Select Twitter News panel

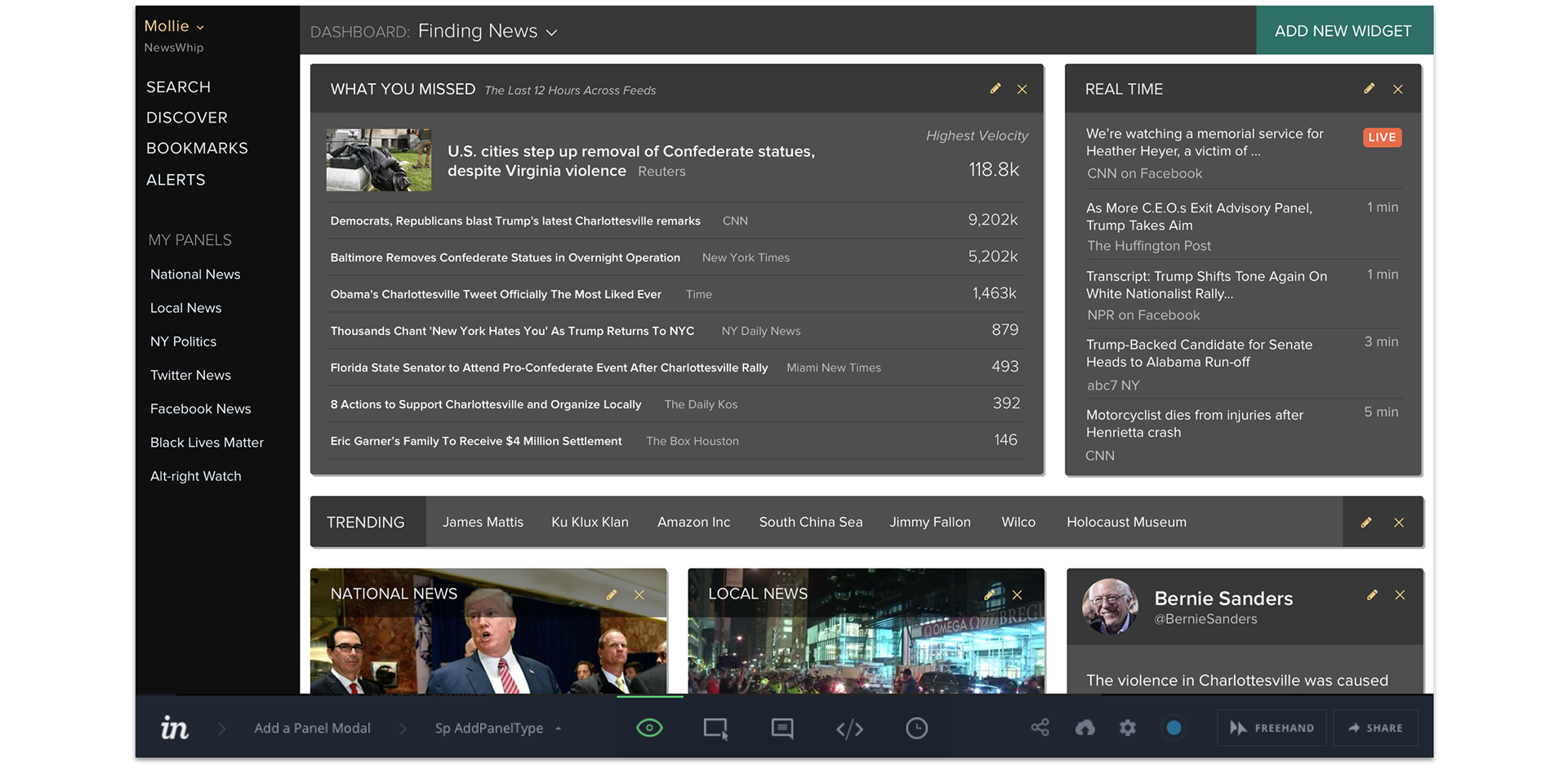click(x=190, y=375)
